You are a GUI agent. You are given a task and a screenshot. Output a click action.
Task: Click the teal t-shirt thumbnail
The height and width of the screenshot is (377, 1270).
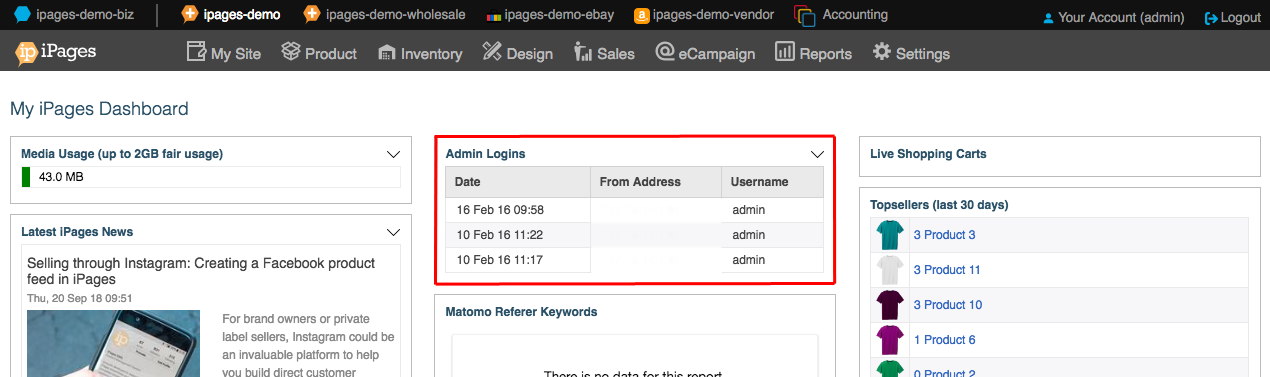click(889, 235)
